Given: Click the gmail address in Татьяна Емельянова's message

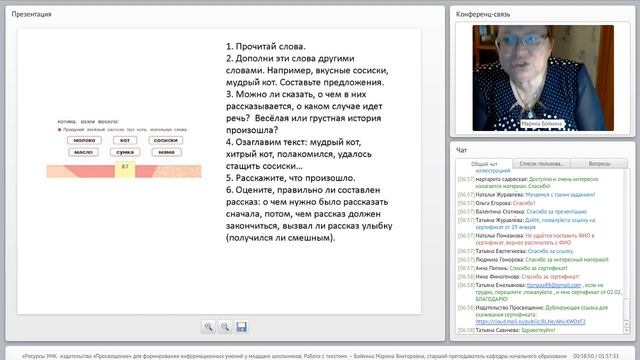Looking at the screenshot, I should 553,285.
